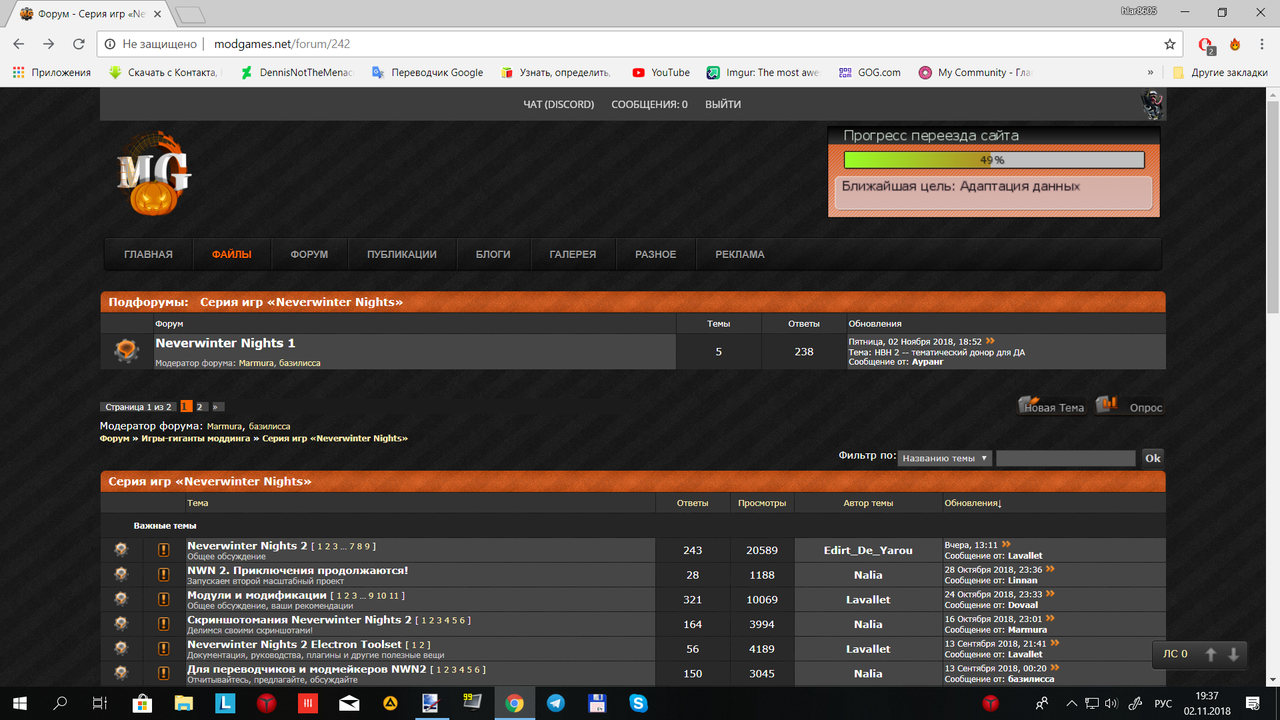1280x720 pixels.
Task: Open the site info icon beside Не защищено
Action: 110,44
